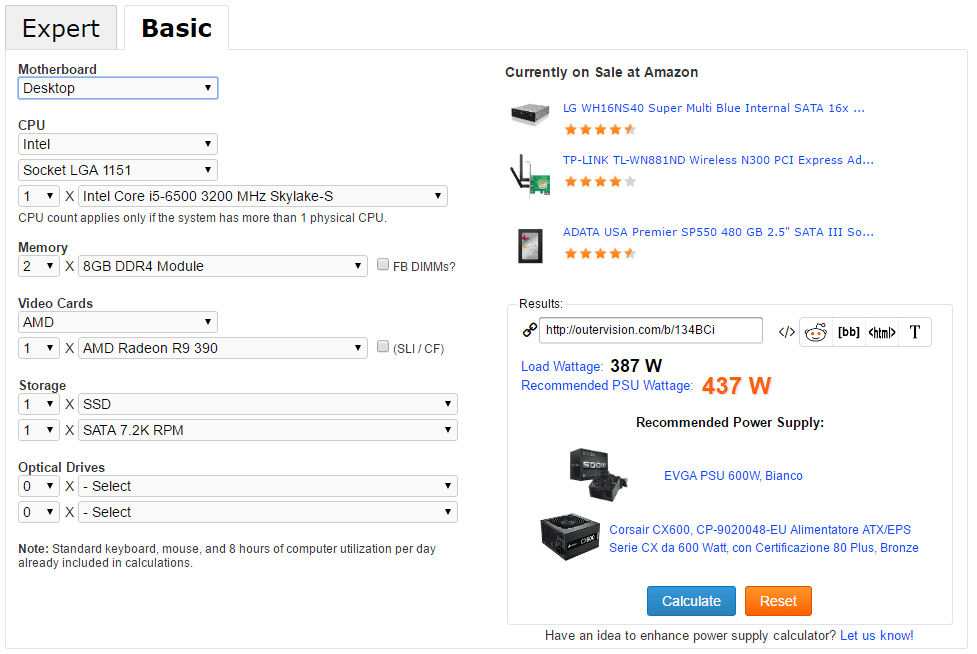Select the Basic tab
The height and width of the screenshot is (654, 977).
coord(176,28)
